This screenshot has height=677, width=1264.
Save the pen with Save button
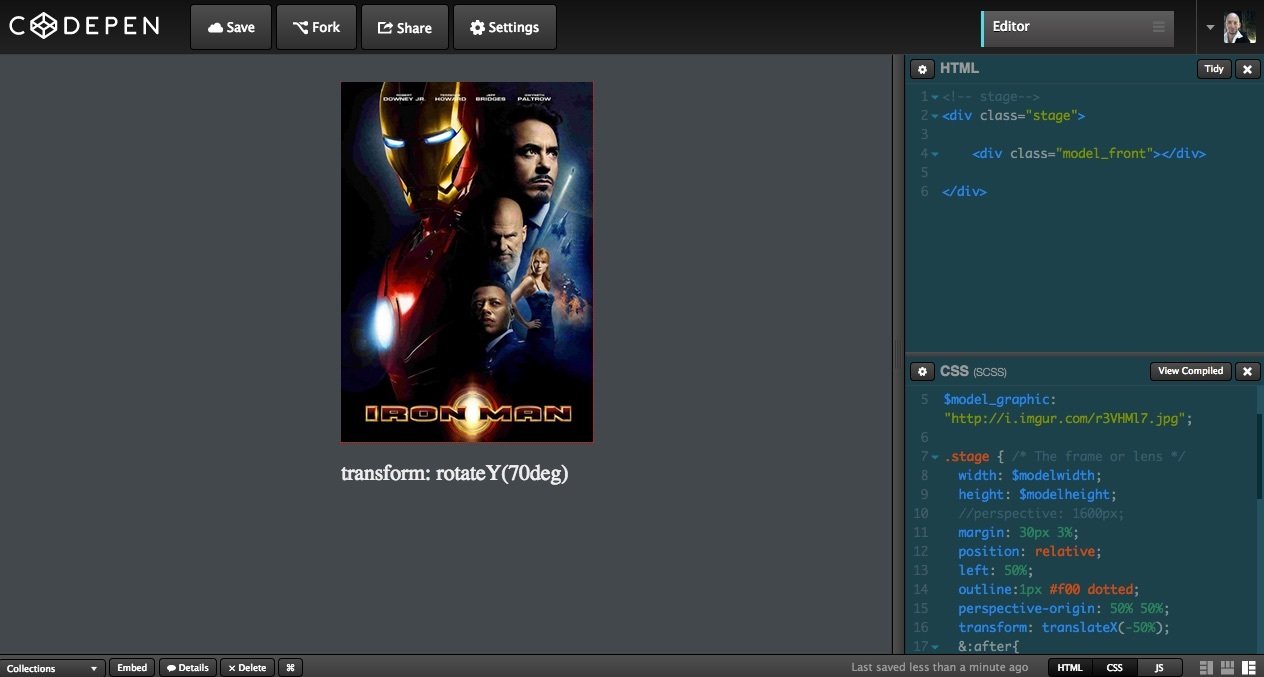coord(231,27)
